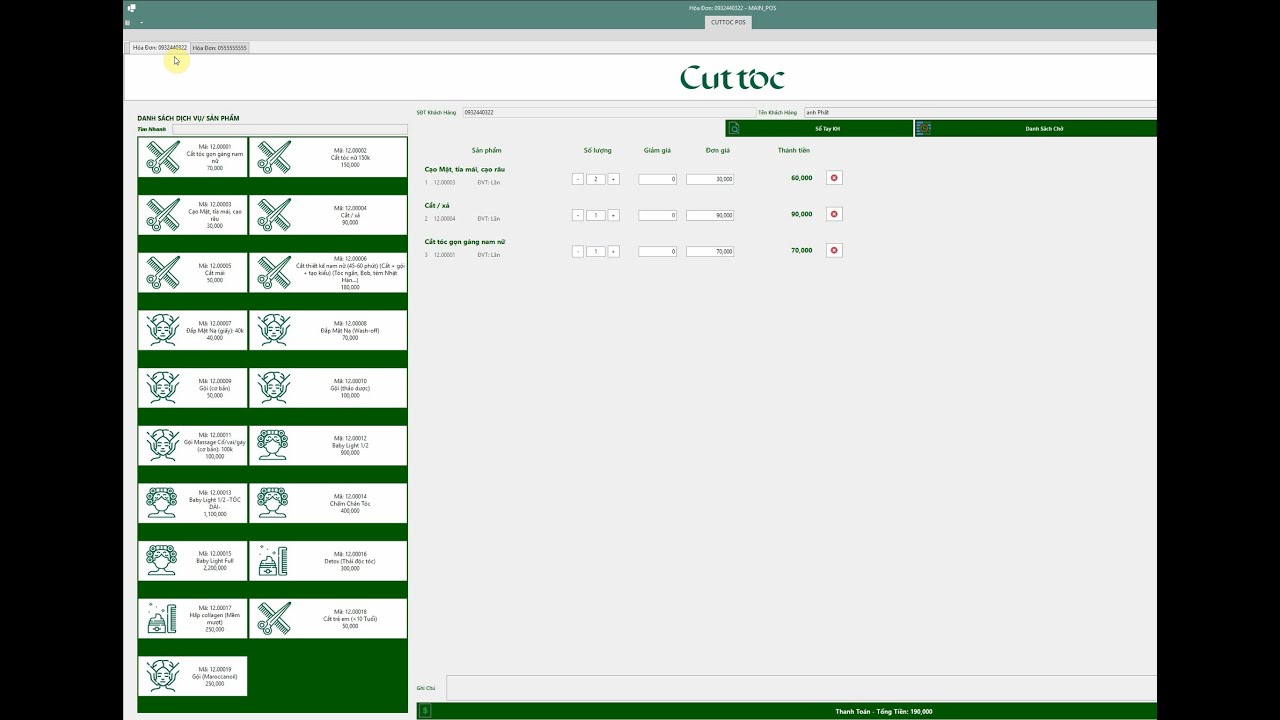Add service 12.00016 Detox thải độc tóc
Viewport: 1280px width, 720px height.
328,561
